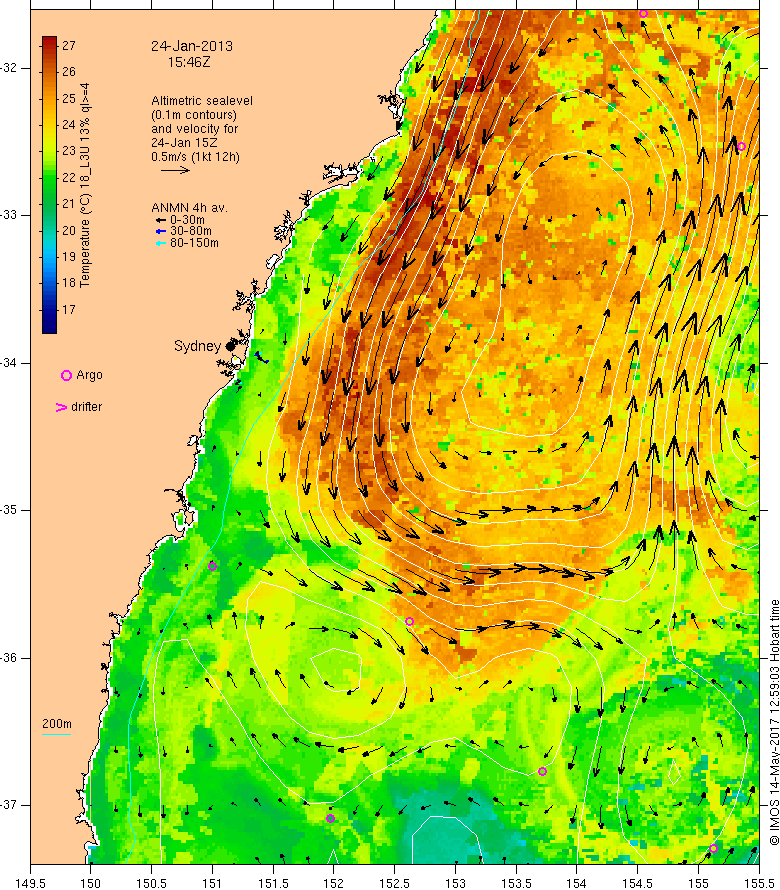
Task: Click the '(0.1m contours)' text
Action: 194,115
